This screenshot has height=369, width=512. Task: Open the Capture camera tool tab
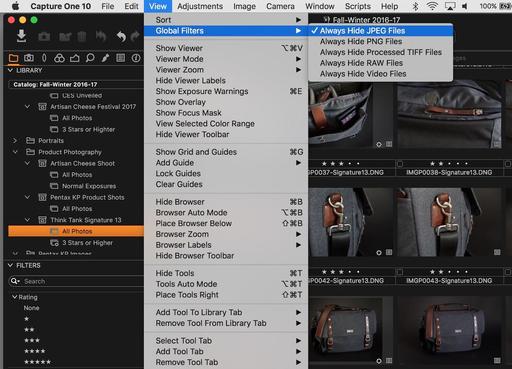coord(29,58)
